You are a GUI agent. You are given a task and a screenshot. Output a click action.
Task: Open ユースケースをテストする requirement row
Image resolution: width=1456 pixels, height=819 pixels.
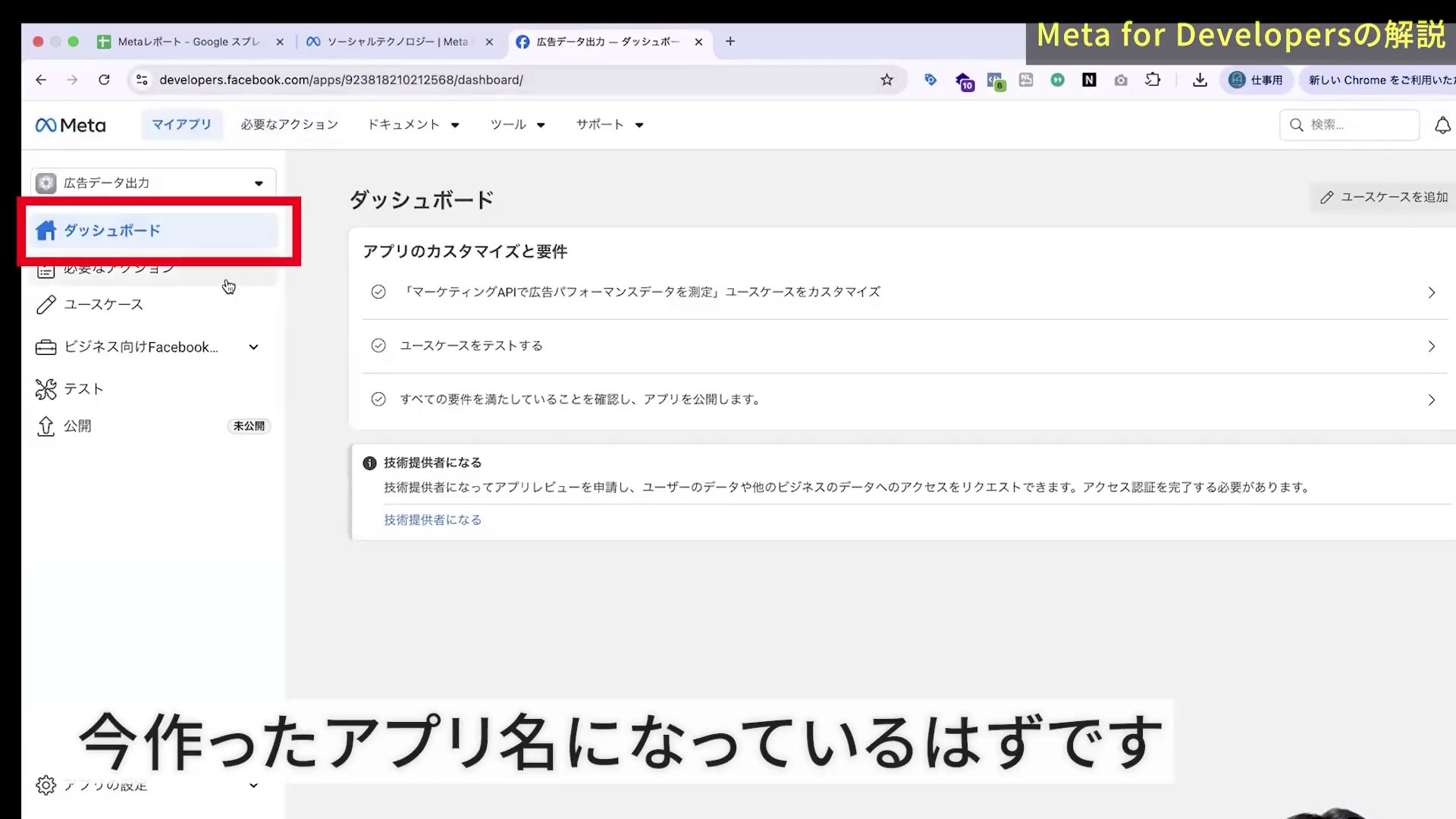coord(905,346)
